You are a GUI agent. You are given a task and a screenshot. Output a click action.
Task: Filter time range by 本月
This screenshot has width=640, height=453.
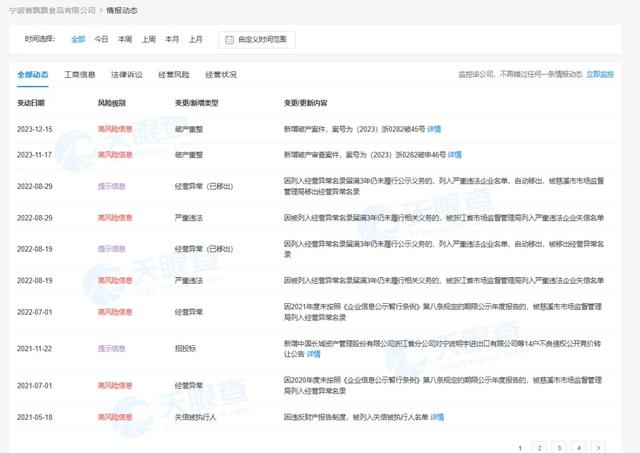[x=172, y=40]
